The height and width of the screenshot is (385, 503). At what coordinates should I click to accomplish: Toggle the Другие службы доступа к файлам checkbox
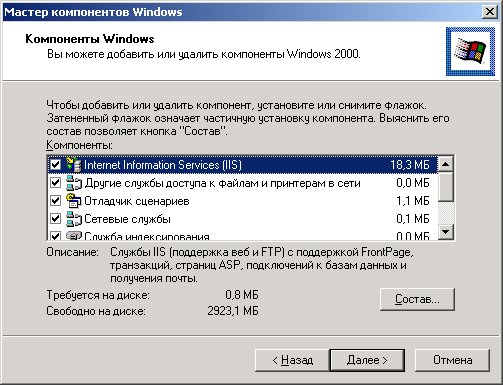coord(55,183)
